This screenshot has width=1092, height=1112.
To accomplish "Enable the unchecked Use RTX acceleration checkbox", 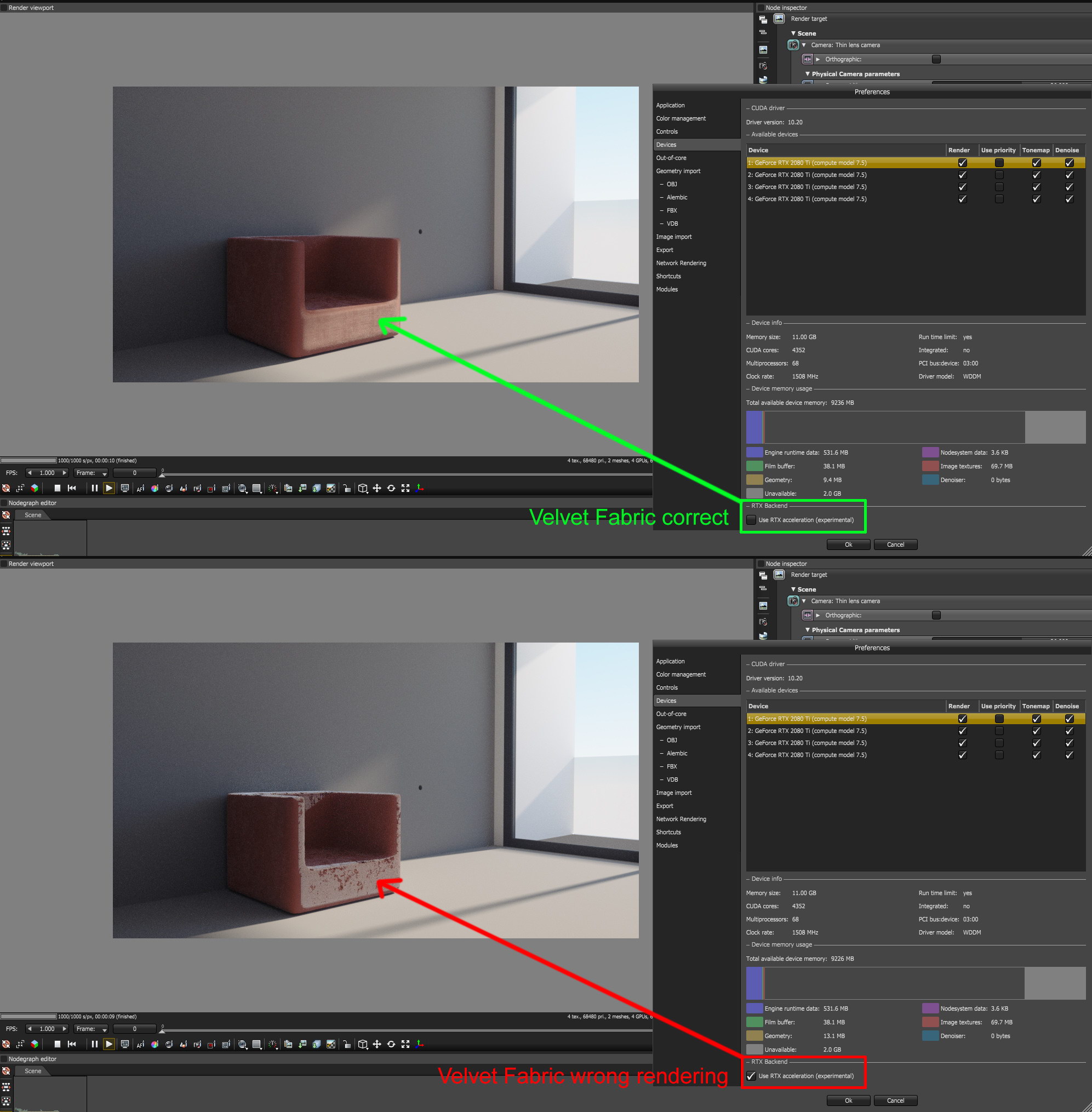I will pos(751,520).
